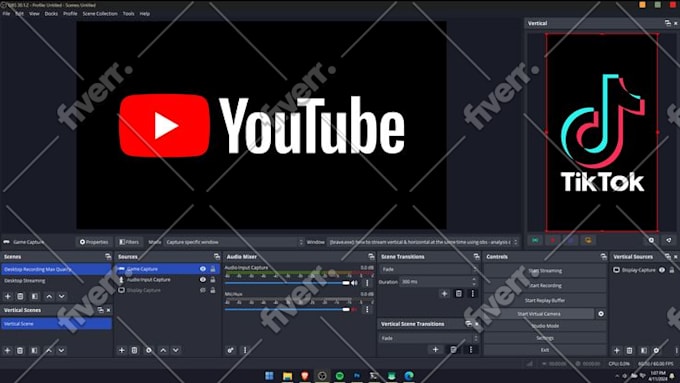Open Vertical Scene Transitions Fade dropdown
Image resolution: width=680 pixels, height=383 pixels.
(x=429, y=338)
